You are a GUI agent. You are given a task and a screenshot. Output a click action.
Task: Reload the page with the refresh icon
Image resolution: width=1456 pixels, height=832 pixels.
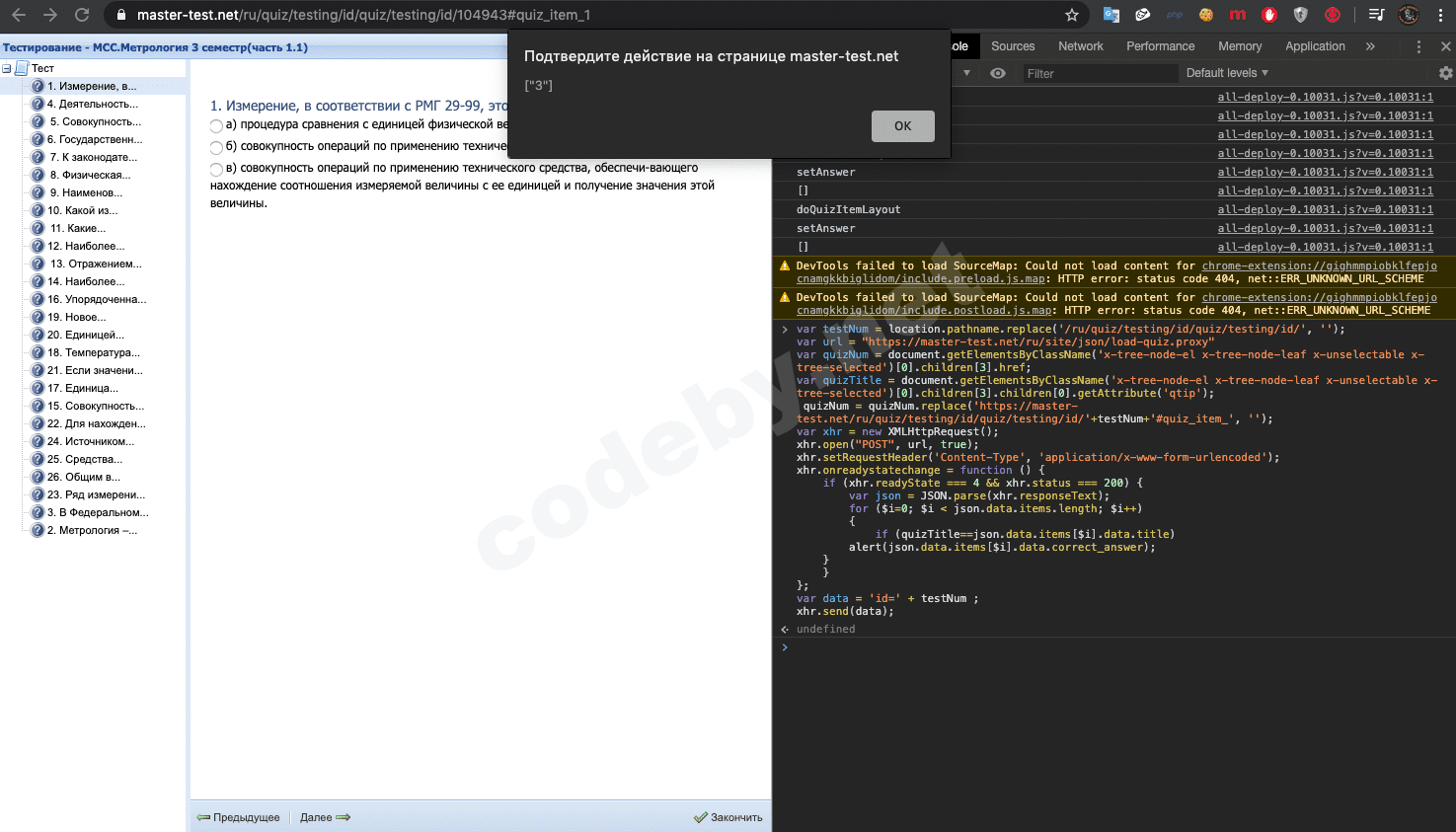tap(82, 15)
